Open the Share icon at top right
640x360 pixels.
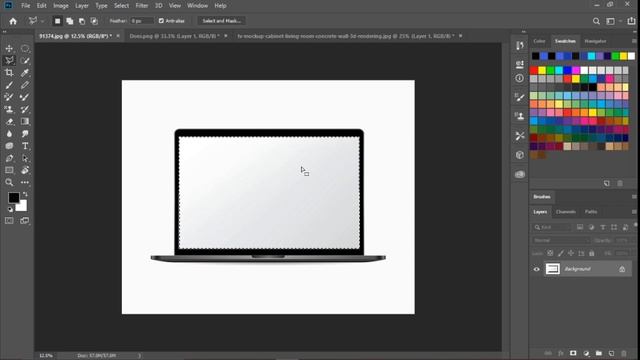pos(631,21)
